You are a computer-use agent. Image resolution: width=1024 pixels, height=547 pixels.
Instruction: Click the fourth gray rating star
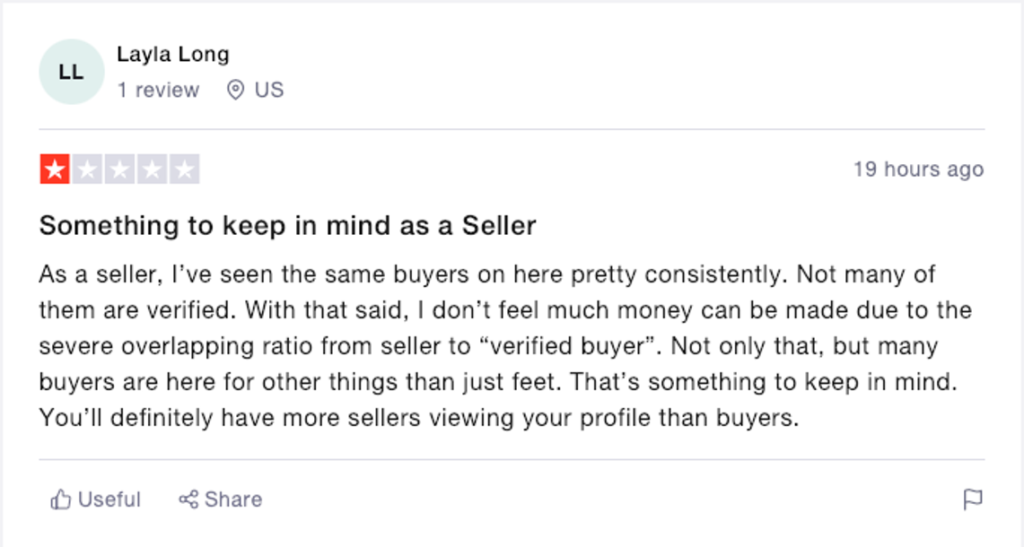152,170
